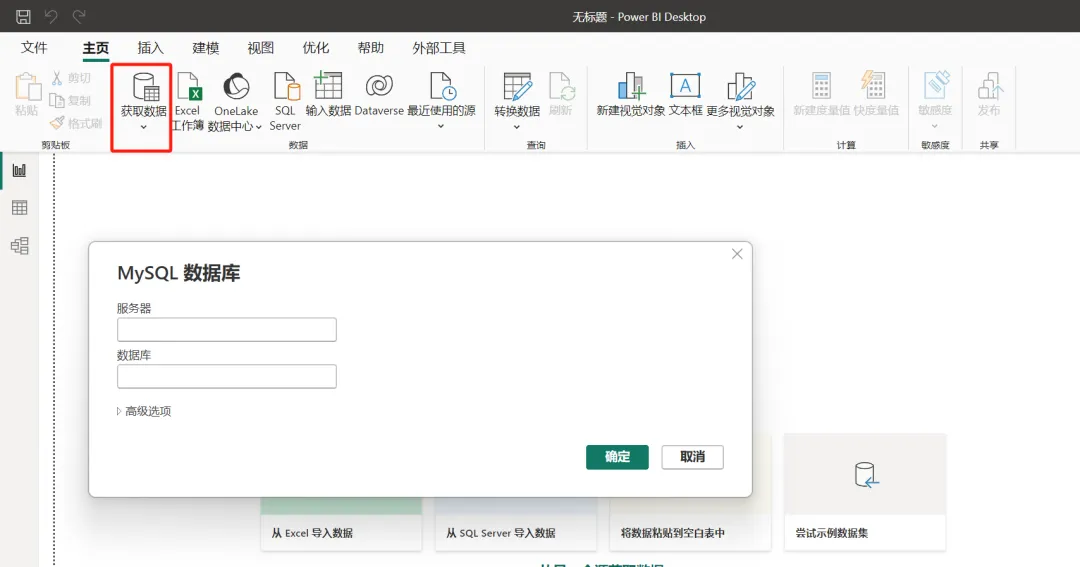Click the Undo arrow icon
Screen dimensions: 1080x567
(x=51, y=17)
